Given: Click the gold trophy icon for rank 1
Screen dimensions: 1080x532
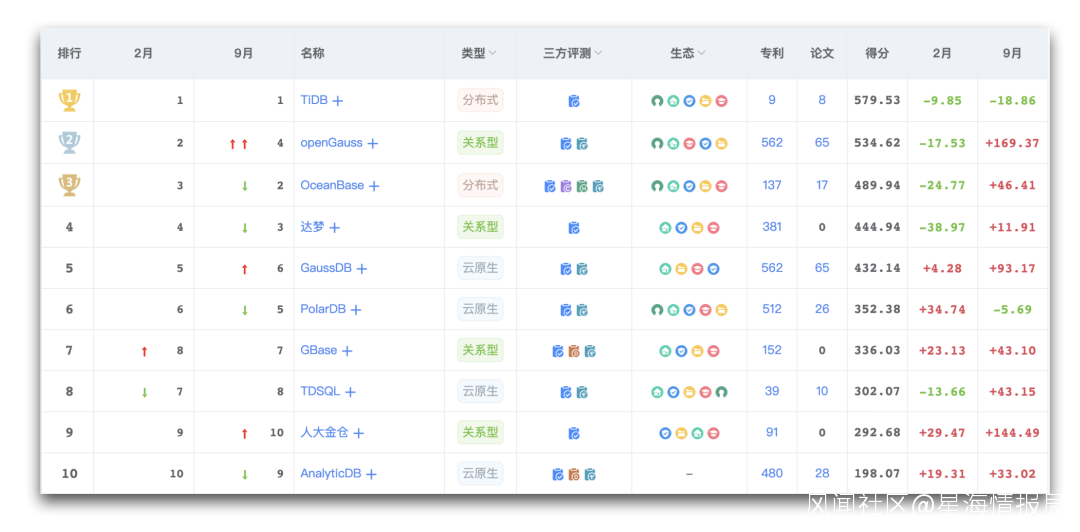Looking at the screenshot, I should 69,100.
